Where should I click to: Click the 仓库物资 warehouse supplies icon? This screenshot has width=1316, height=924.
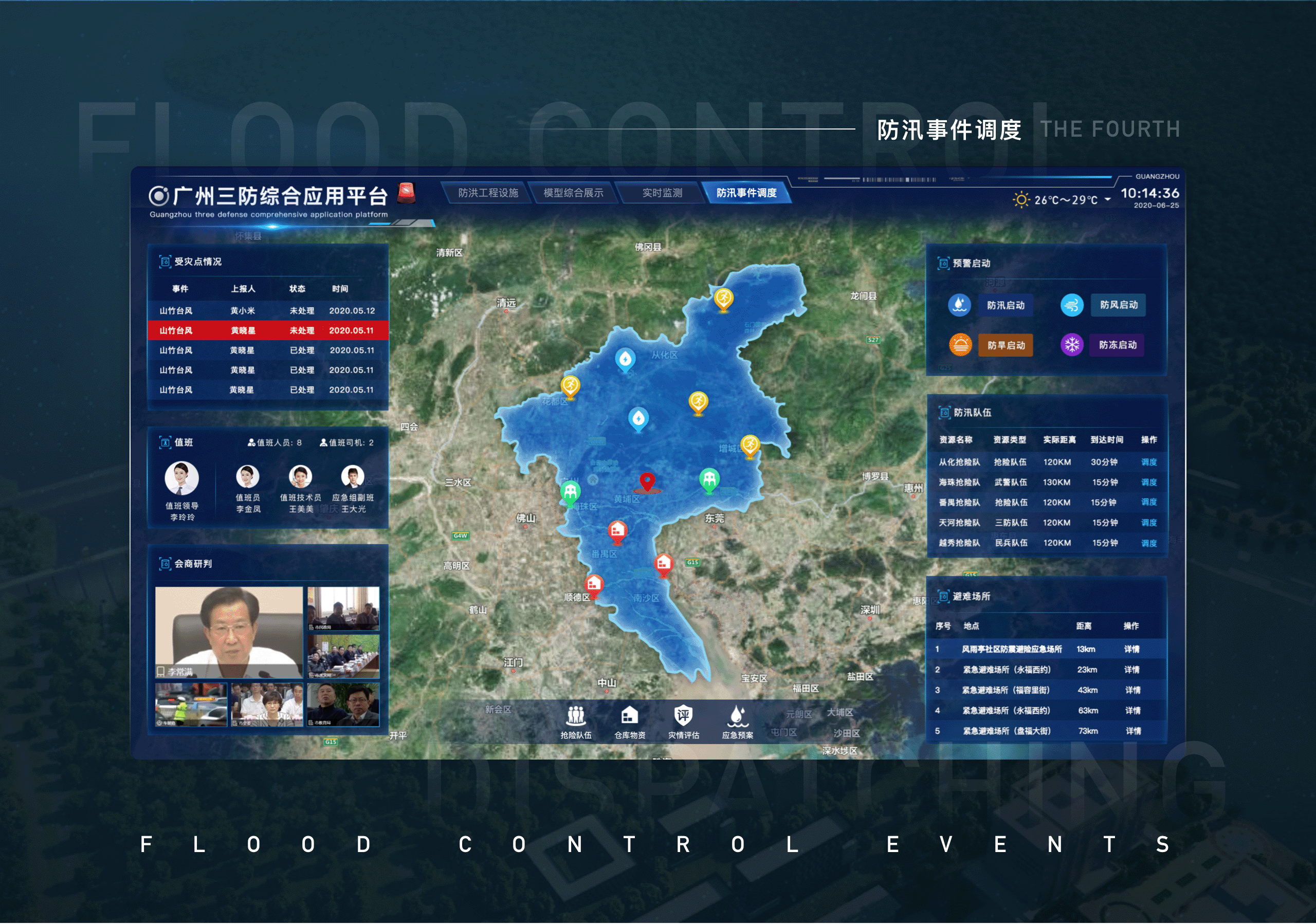click(x=629, y=716)
